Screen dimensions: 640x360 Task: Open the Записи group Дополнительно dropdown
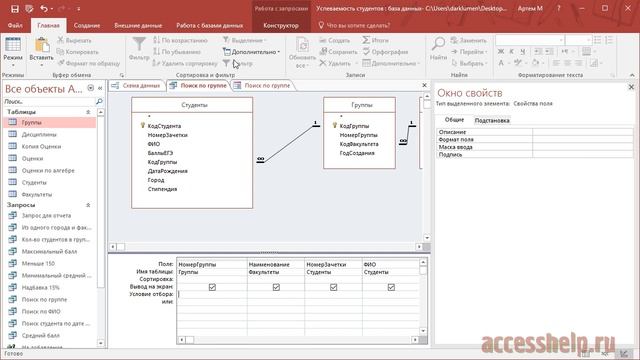tap(391, 63)
